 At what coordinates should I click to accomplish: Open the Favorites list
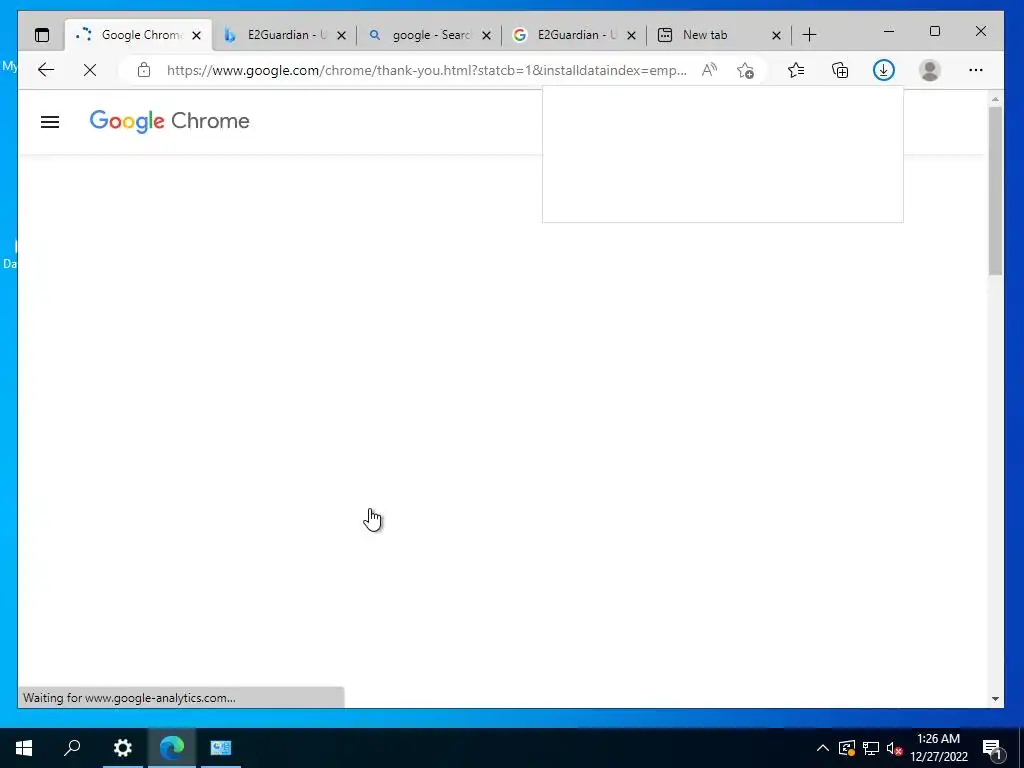coord(795,70)
